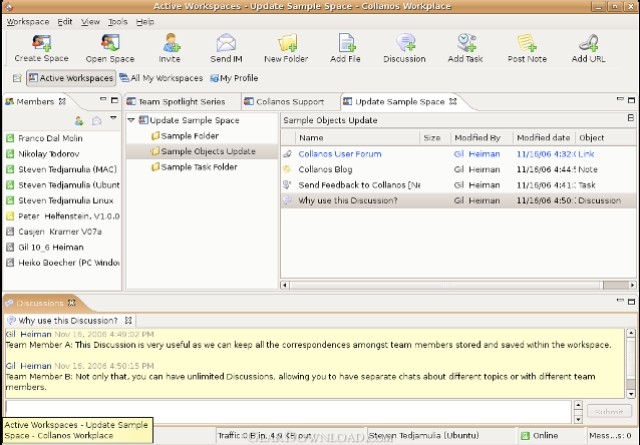
Task: Sort by the Name column header
Action: [358, 138]
